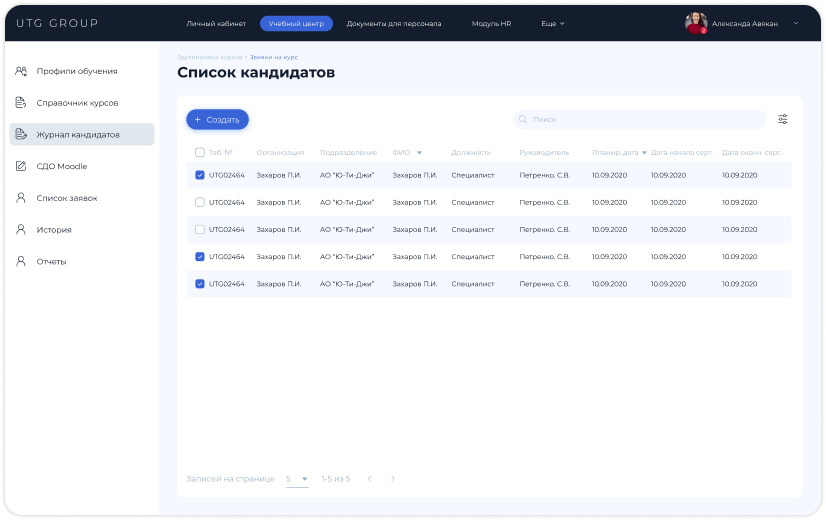Check the second row UTG02464 checkbox
Viewport: 826px width, 520px height.
[200, 202]
